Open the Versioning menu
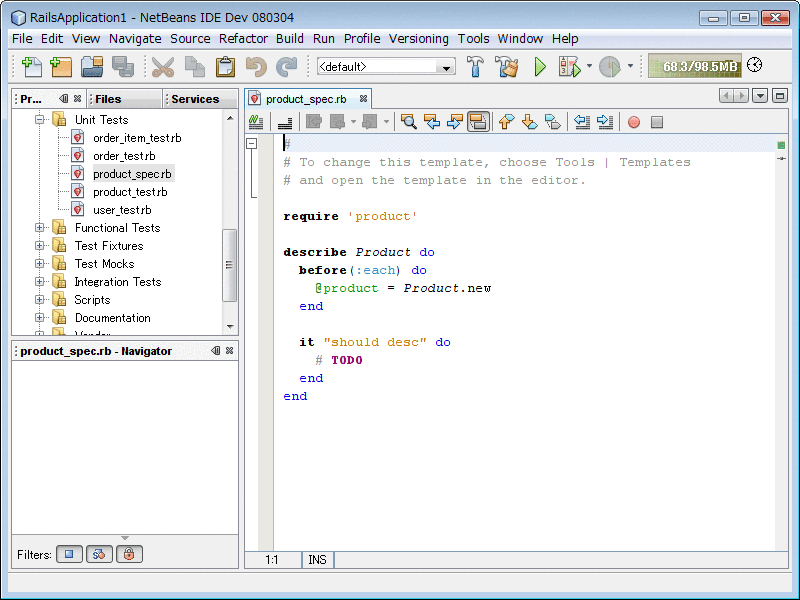The width and height of the screenshot is (800, 600). pyautogui.click(x=418, y=39)
